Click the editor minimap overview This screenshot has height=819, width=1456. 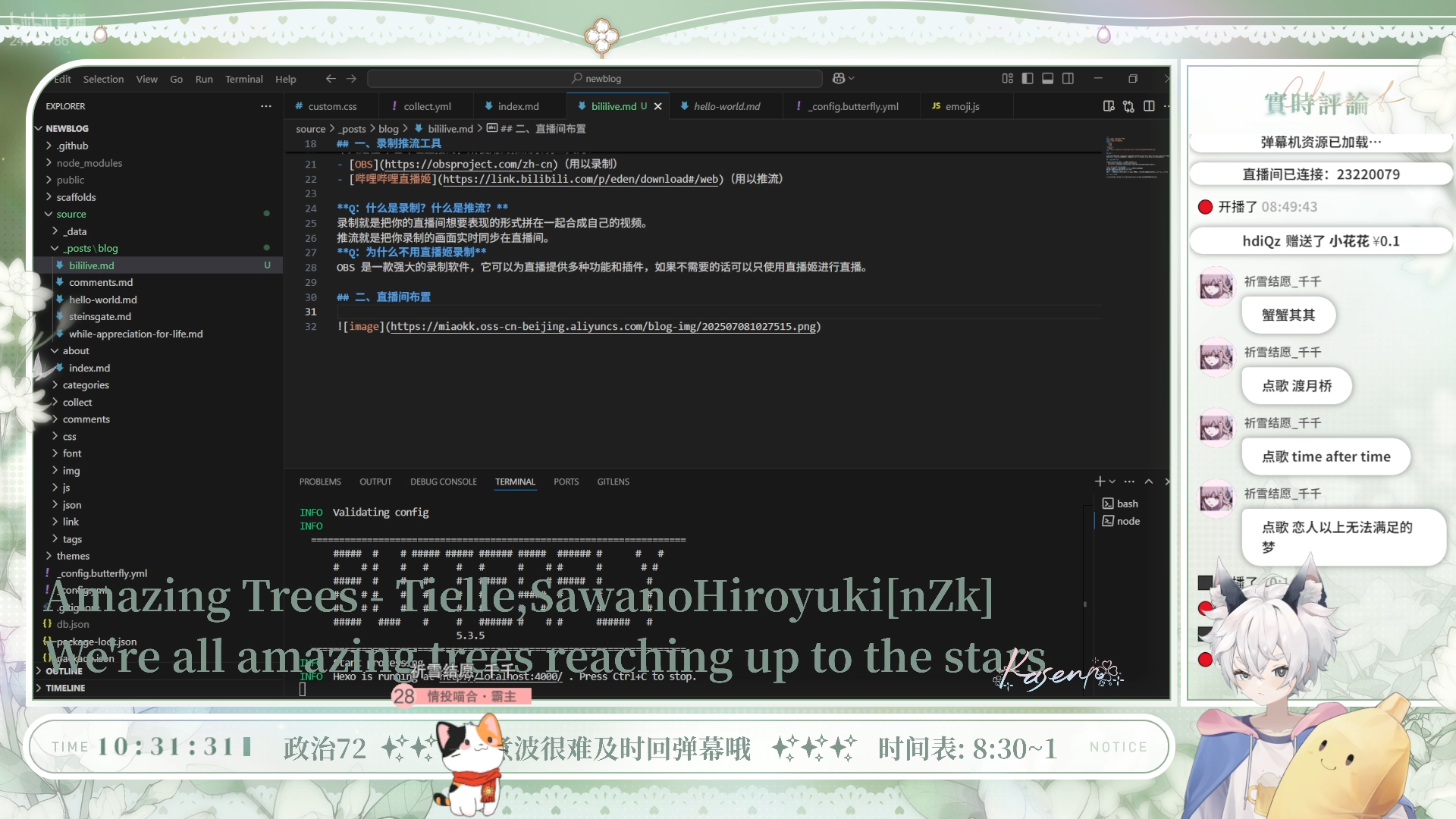tap(1135, 158)
